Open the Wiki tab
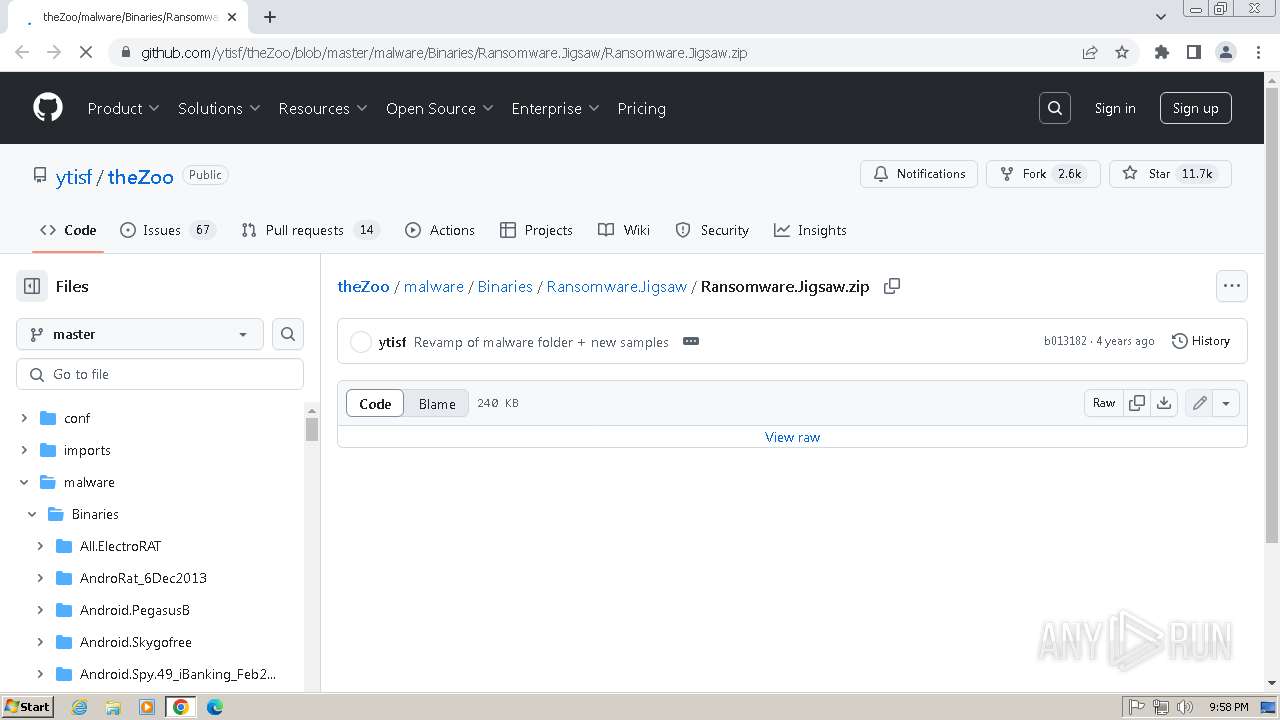Image resolution: width=1280 pixels, height=720 pixels. (x=624, y=230)
